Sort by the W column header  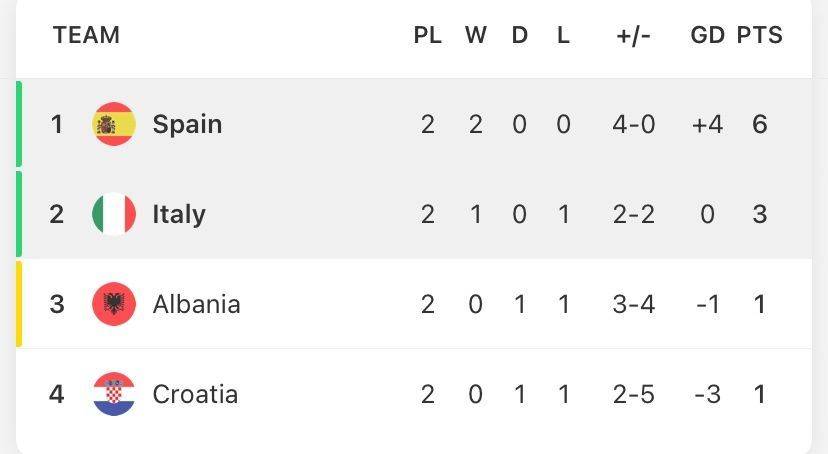point(475,35)
